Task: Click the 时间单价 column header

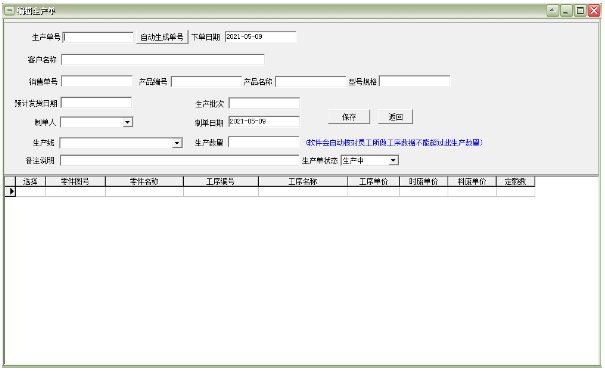Action: [424, 182]
